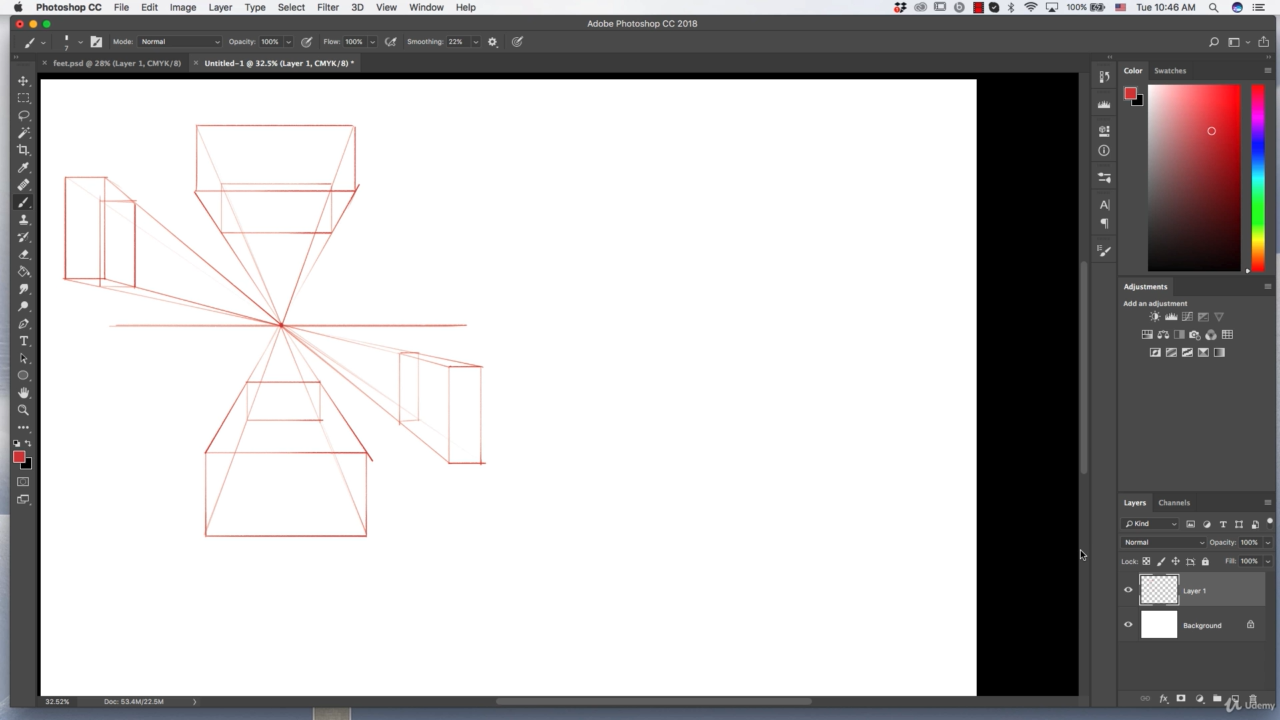
Task: Switch to the Channels tab
Action: click(x=1174, y=503)
